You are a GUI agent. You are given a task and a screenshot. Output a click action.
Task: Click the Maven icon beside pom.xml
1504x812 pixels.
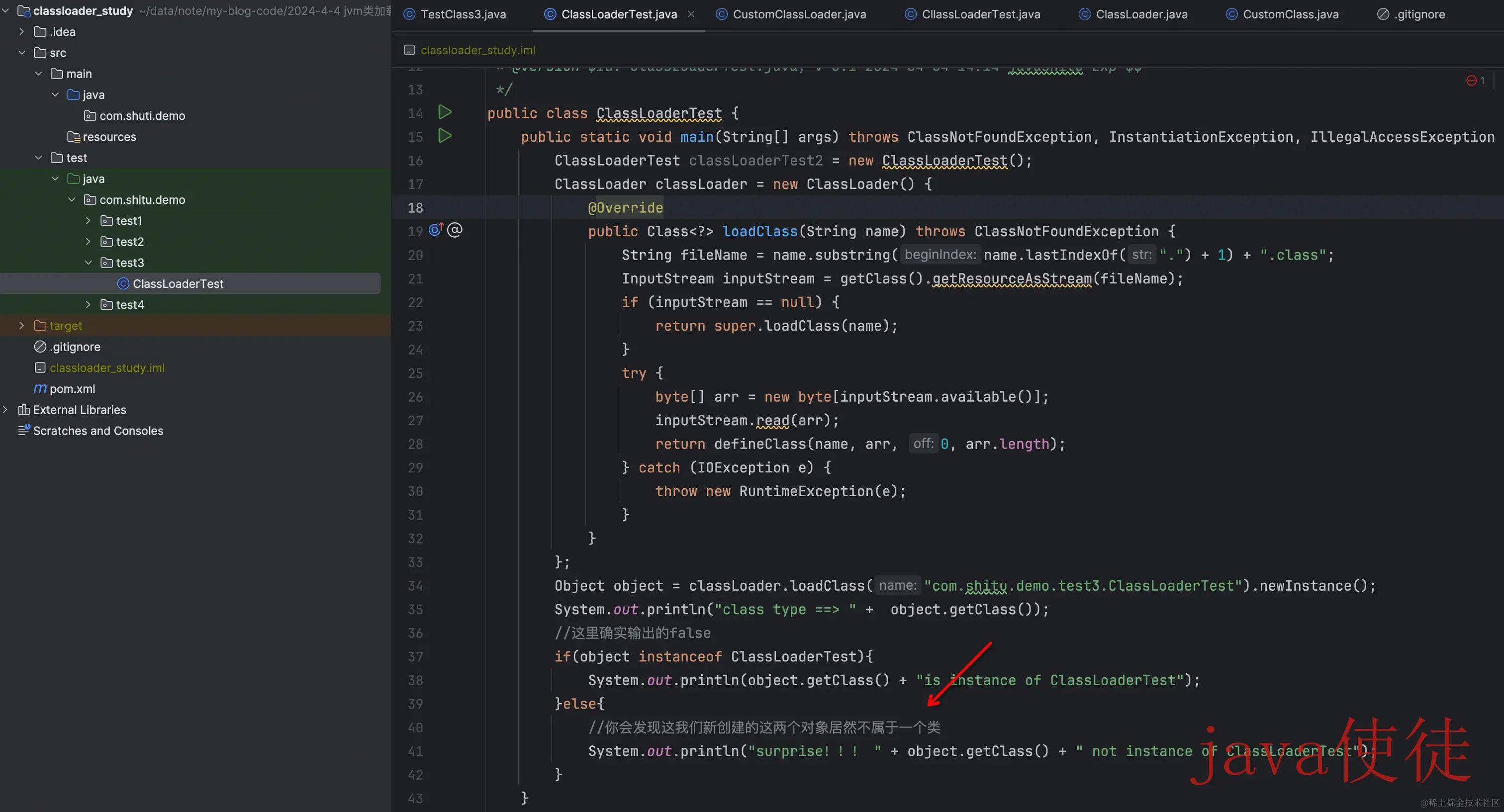(x=40, y=389)
